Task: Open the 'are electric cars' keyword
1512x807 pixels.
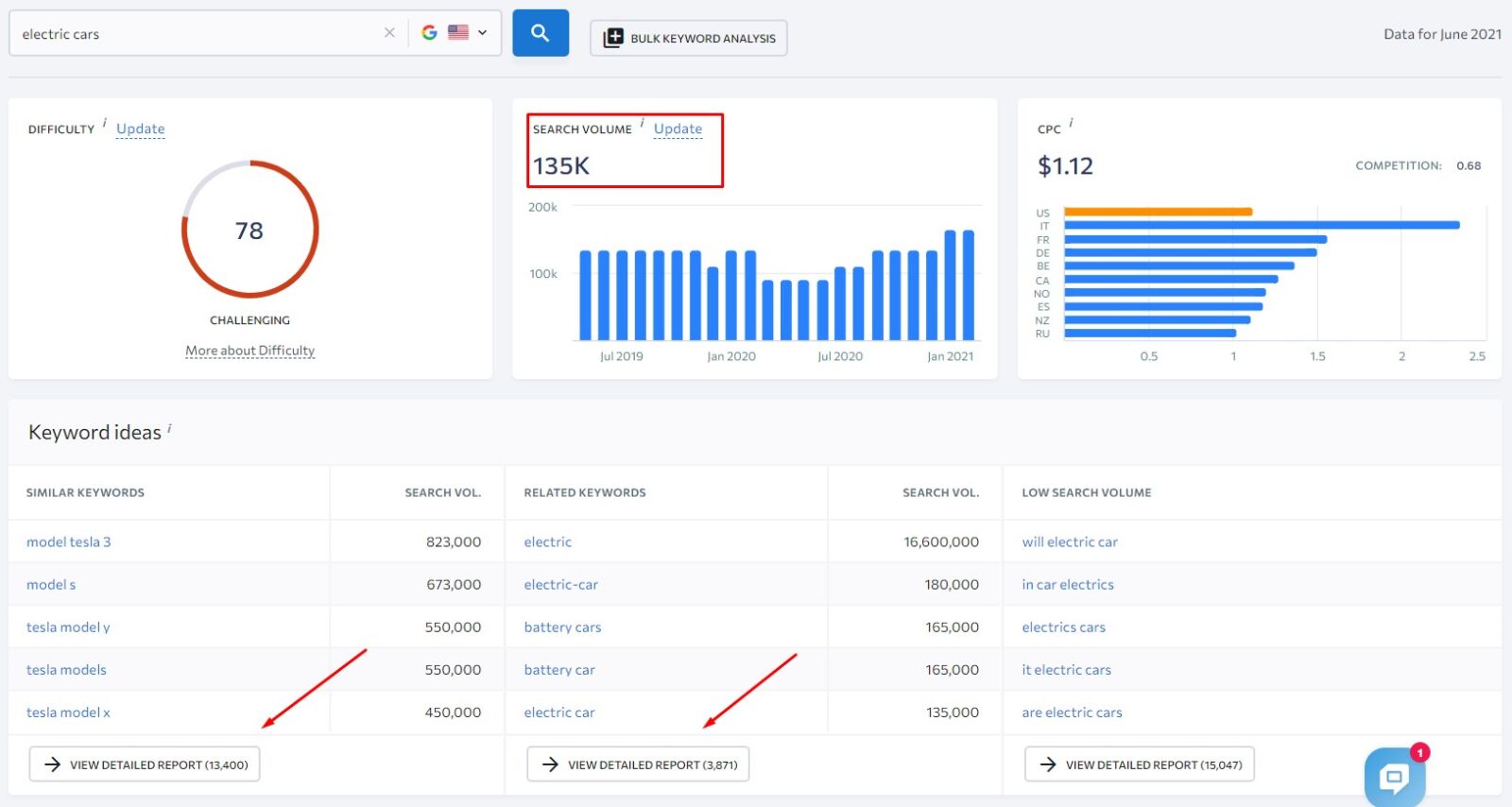Action: click(1072, 713)
